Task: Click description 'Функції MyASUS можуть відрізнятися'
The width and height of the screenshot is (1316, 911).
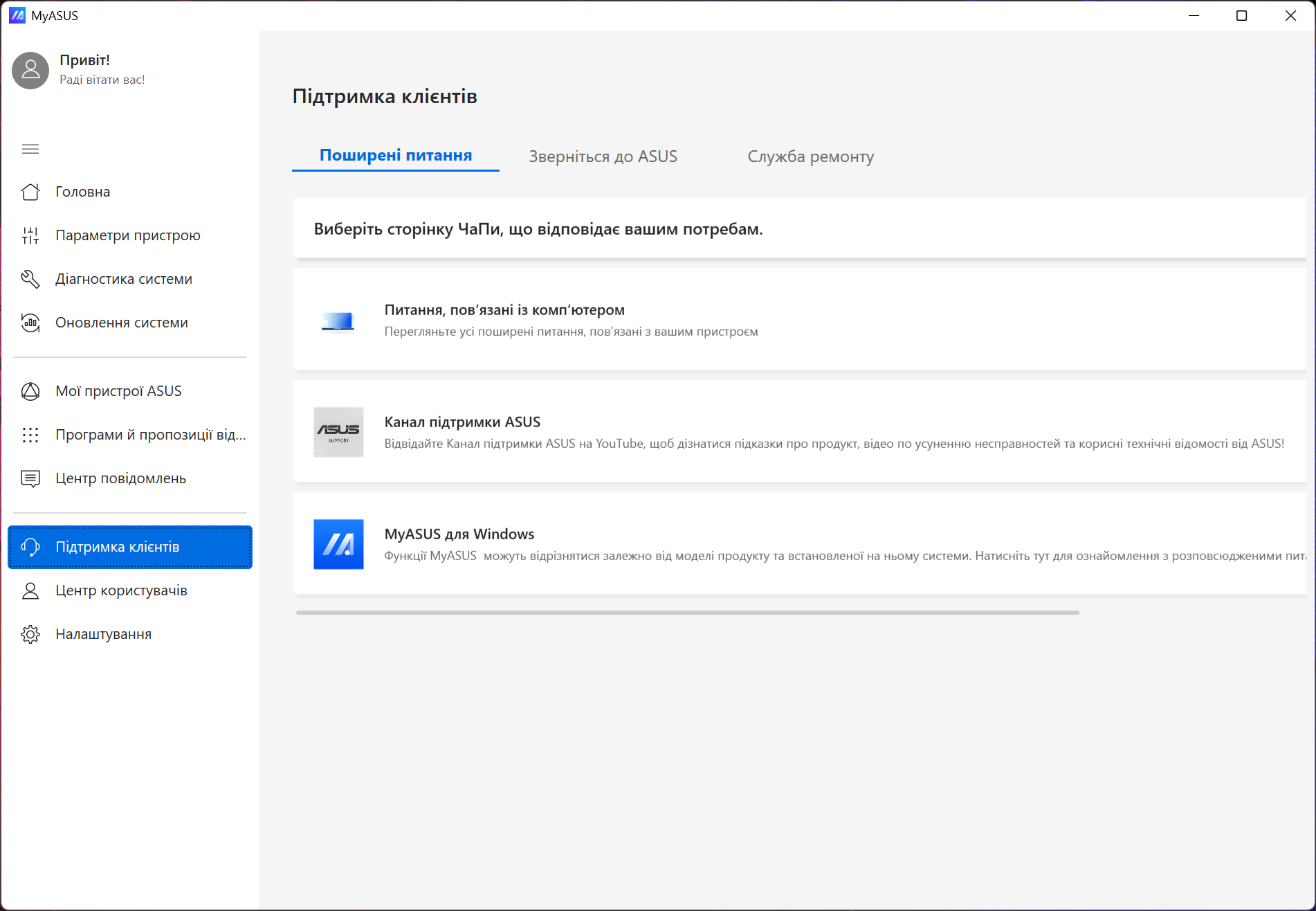Action: (845, 556)
